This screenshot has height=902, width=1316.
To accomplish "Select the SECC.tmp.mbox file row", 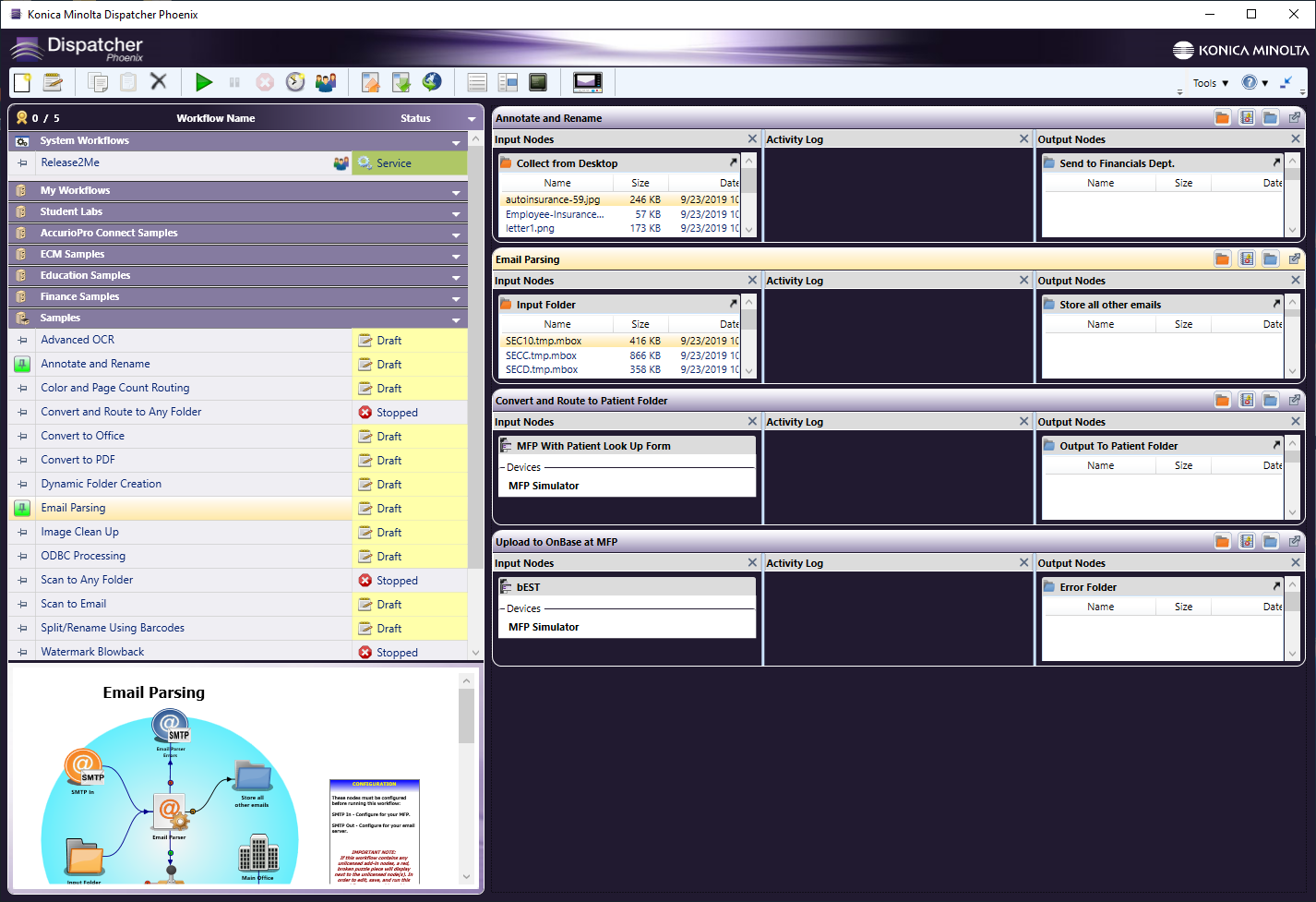I will point(620,355).
